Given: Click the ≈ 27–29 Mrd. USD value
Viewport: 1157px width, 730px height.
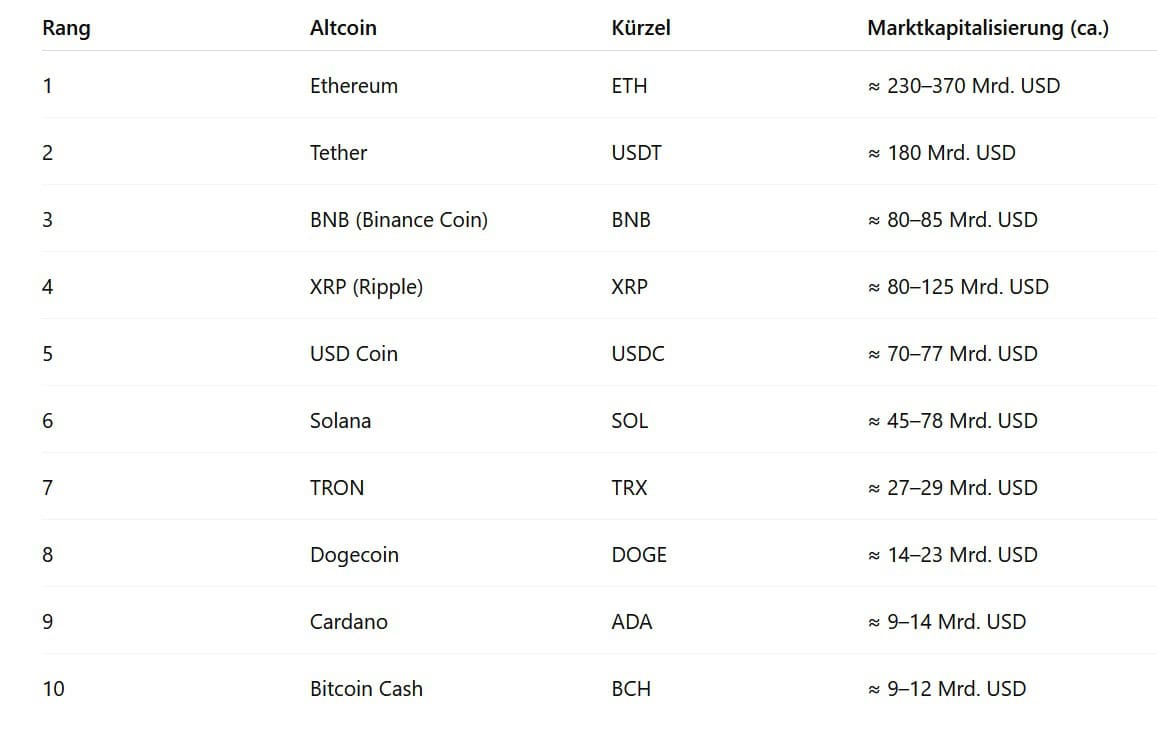Looking at the screenshot, I should pyautogui.click(x=953, y=488).
